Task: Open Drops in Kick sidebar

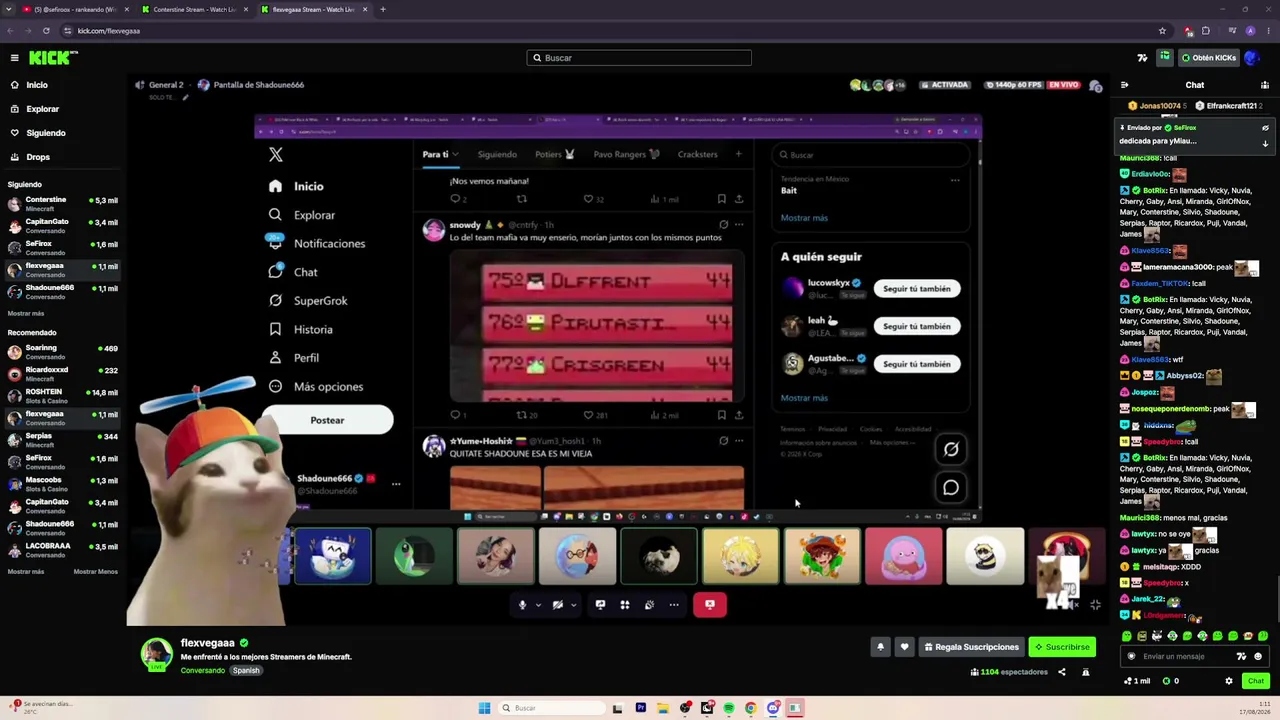Action: click(38, 157)
